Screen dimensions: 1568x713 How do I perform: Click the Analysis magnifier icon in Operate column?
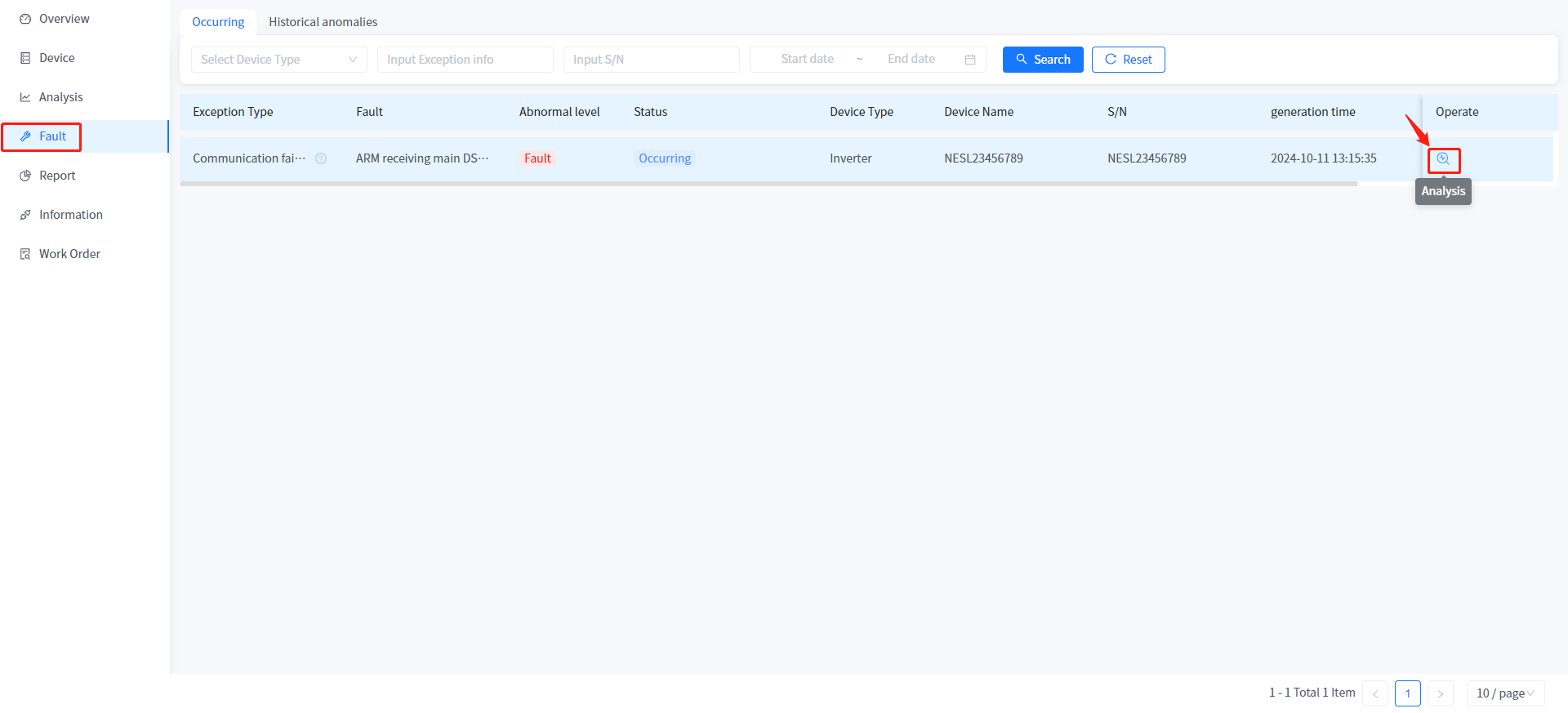pyautogui.click(x=1443, y=159)
